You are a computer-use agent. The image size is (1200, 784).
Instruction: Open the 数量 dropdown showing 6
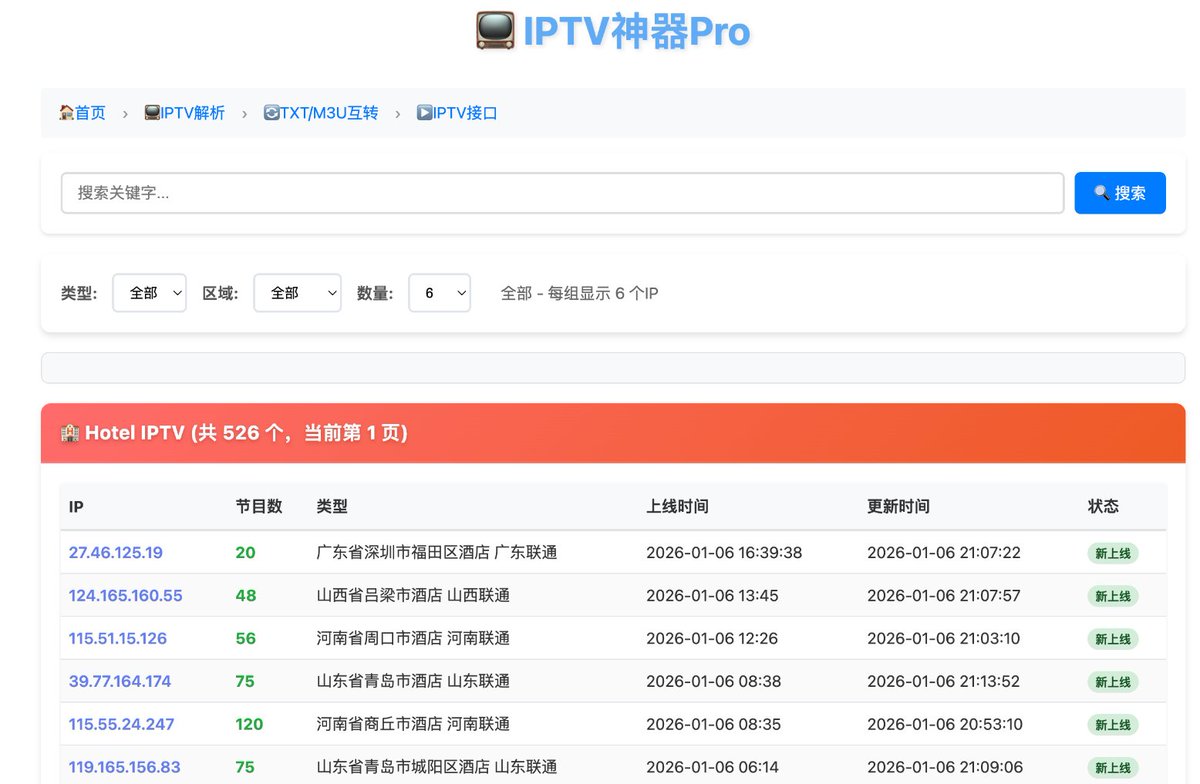(x=439, y=293)
